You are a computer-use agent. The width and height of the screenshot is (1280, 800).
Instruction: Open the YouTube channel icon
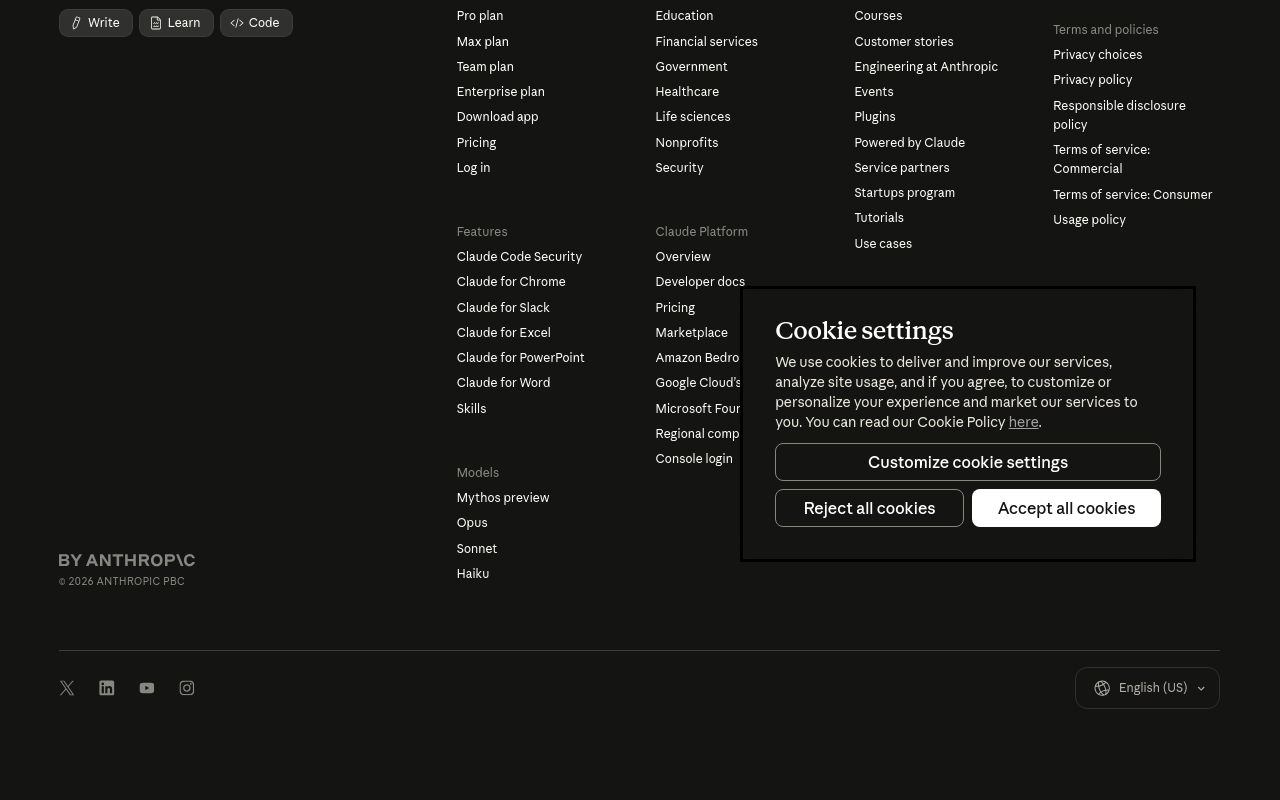[147, 688]
